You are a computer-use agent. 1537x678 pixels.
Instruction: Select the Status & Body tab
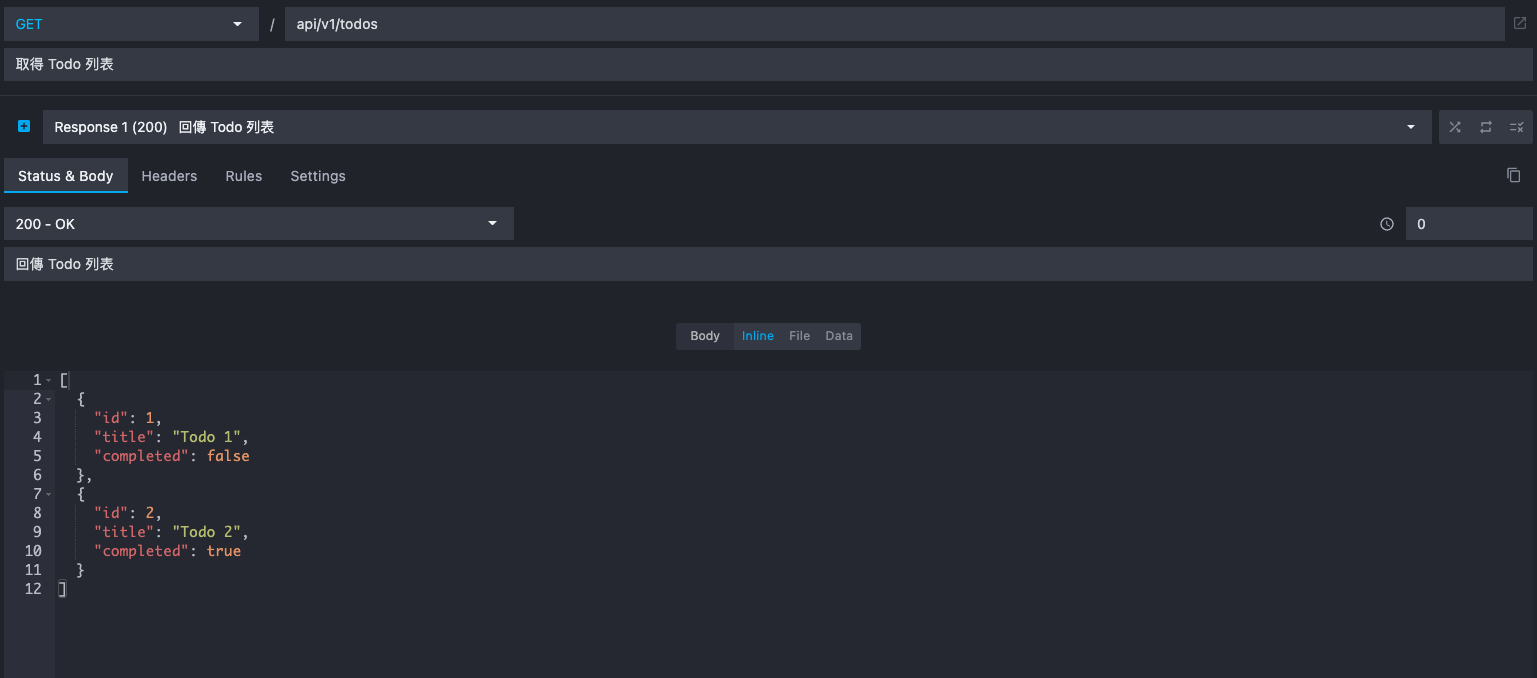pyautogui.click(x=66, y=176)
